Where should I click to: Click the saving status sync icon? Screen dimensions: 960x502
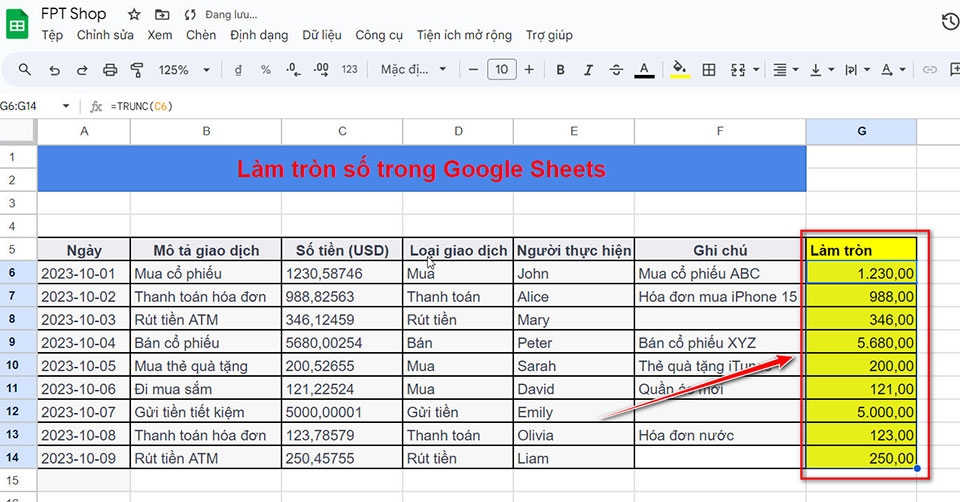point(190,15)
